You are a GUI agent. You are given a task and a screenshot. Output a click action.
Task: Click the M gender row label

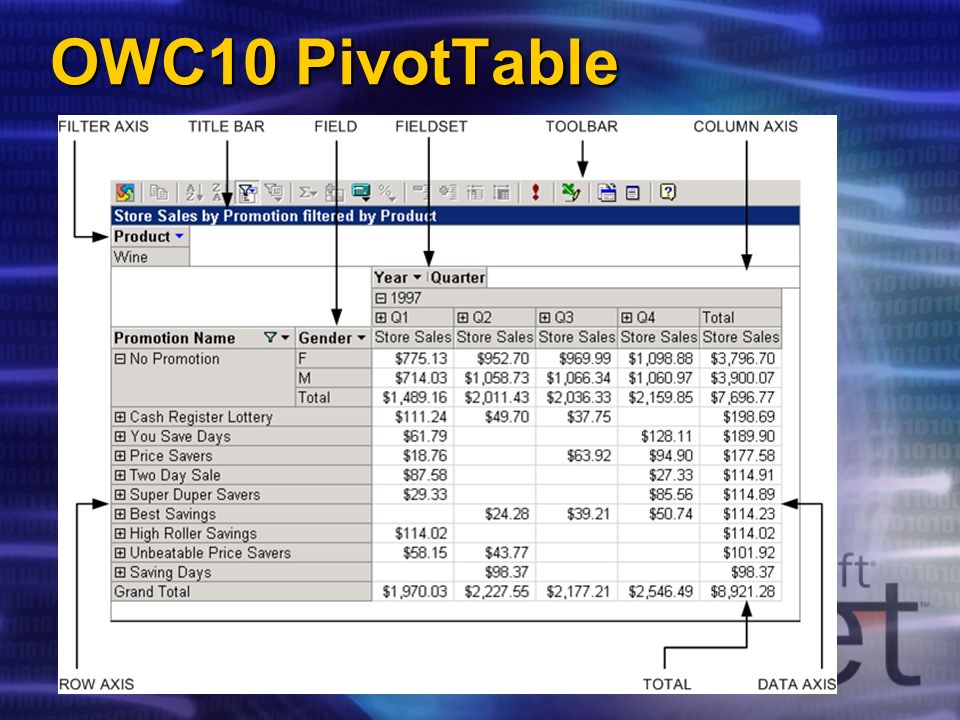333,378
